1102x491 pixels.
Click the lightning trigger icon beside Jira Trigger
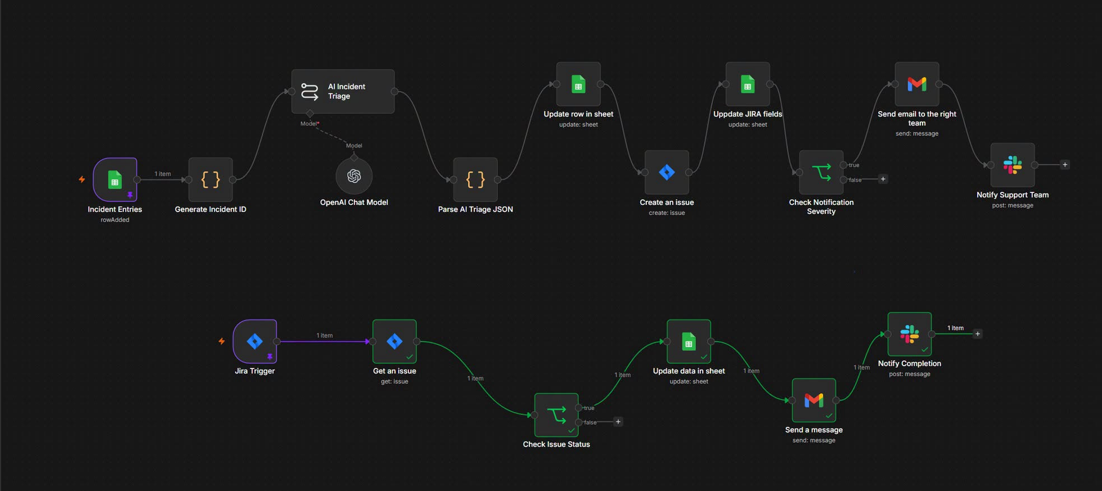221,341
